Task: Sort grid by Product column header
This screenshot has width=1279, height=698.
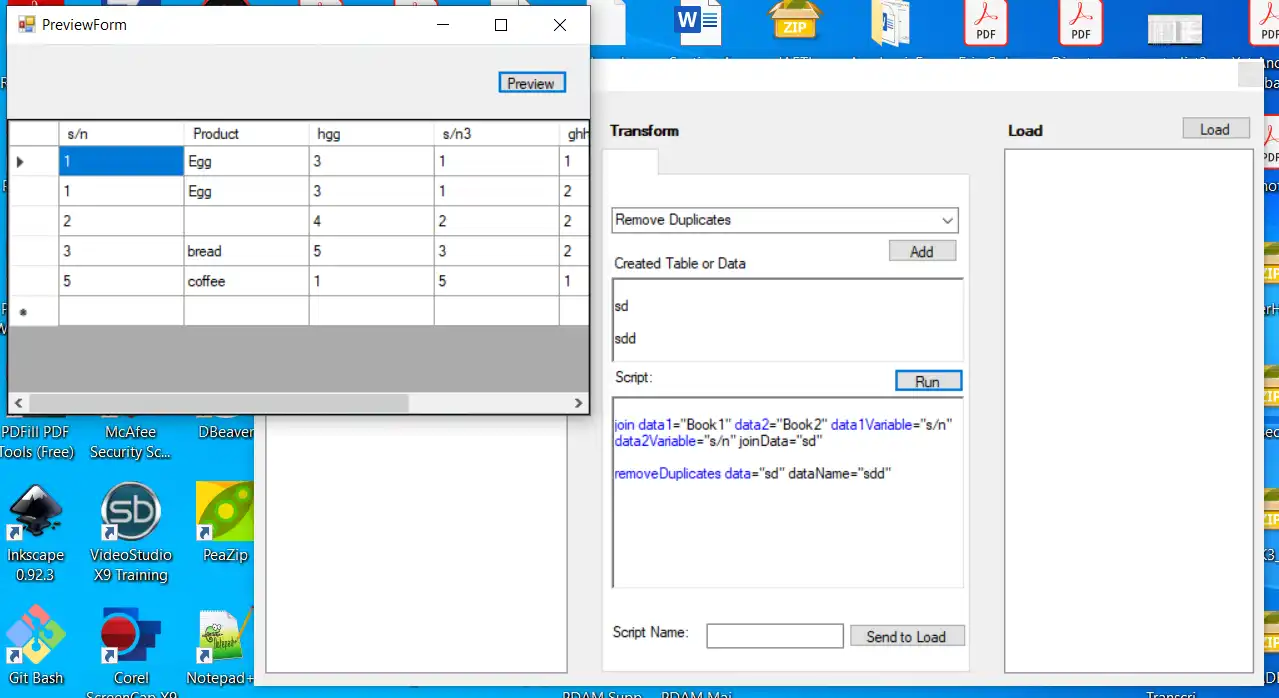Action: click(x=246, y=133)
